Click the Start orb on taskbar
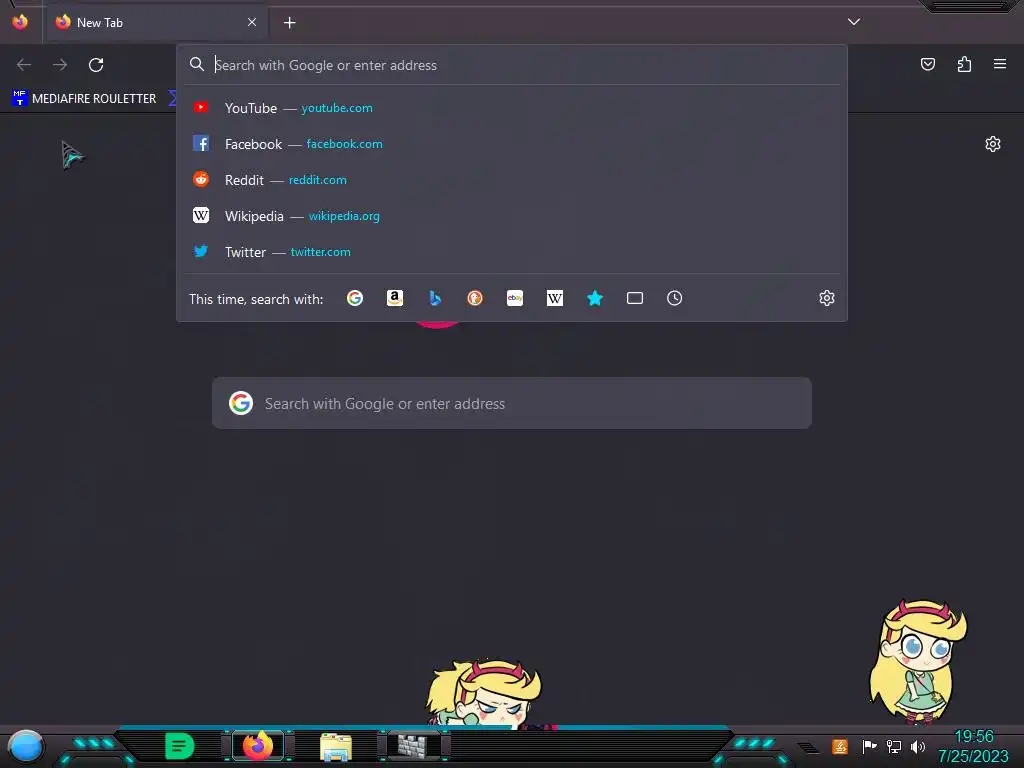The height and width of the screenshot is (768, 1024). point(26,746)
